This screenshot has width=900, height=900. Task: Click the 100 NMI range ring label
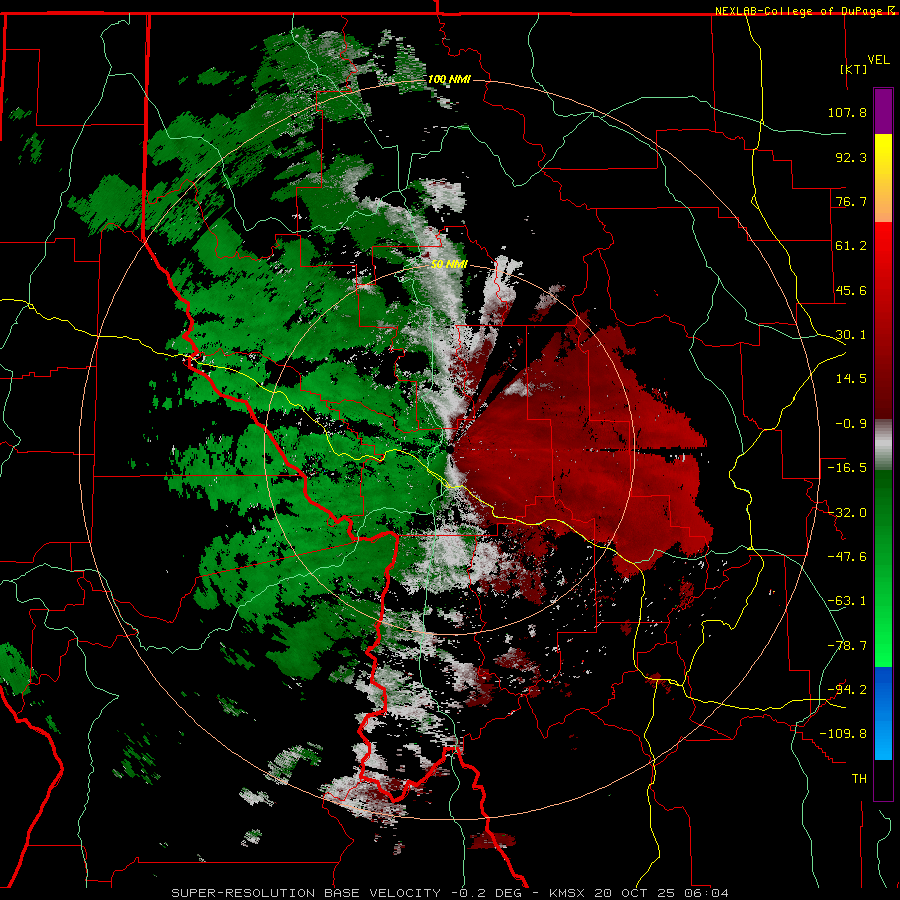coord(449,79)
